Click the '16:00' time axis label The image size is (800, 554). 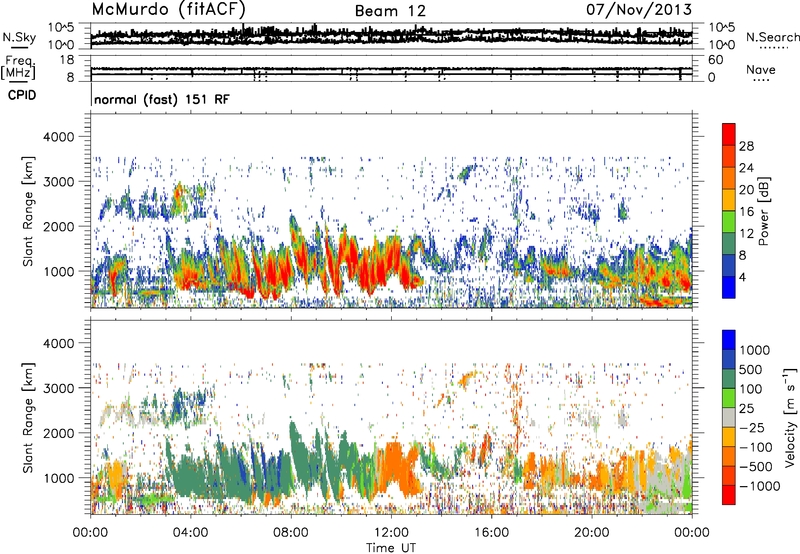[x=491, y=533]
